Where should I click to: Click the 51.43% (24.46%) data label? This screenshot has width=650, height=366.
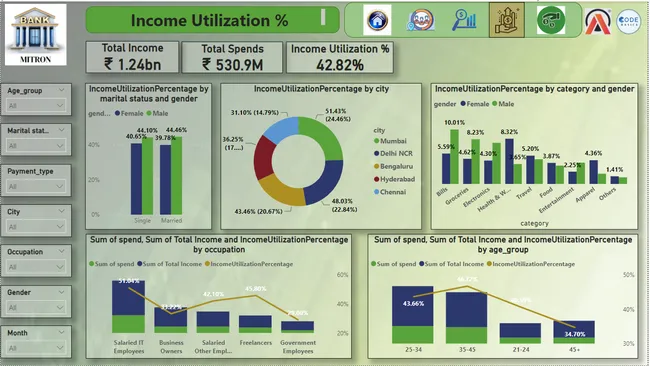[x=337, y=115]
